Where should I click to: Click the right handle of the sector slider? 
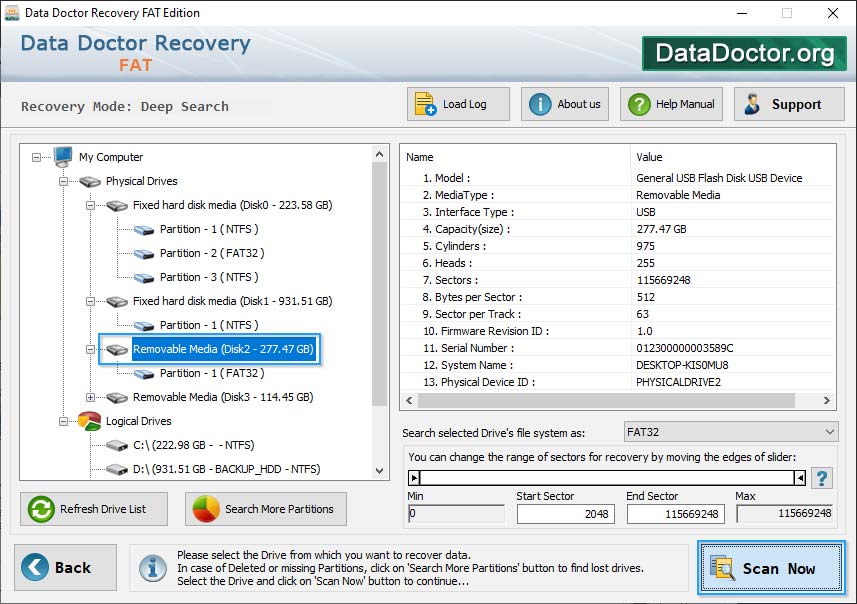[x=800, y=478]
